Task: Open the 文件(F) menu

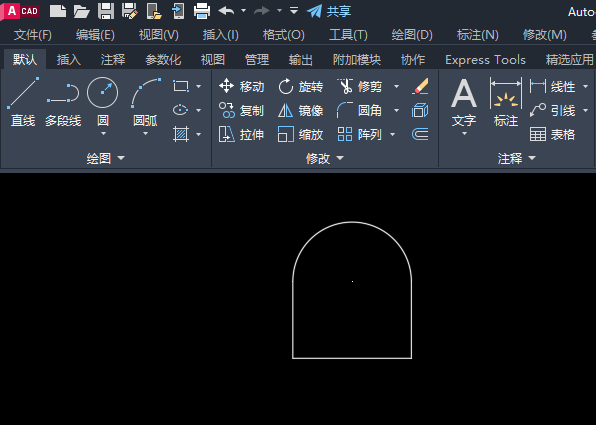Action: tap(33, 35)
